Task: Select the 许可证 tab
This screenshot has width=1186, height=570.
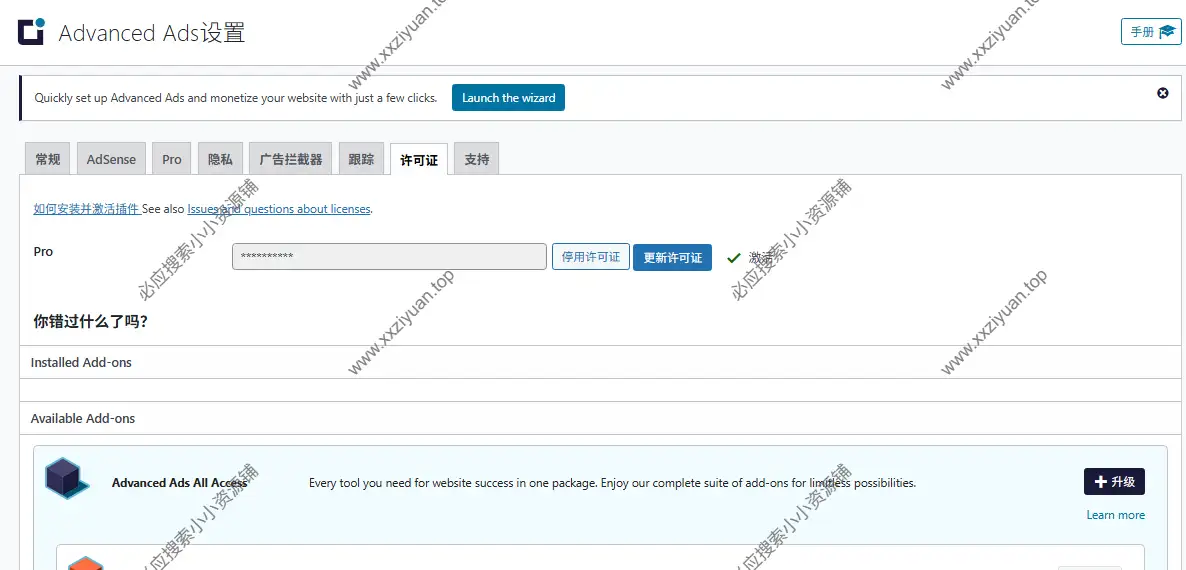Action: point(419,160)
